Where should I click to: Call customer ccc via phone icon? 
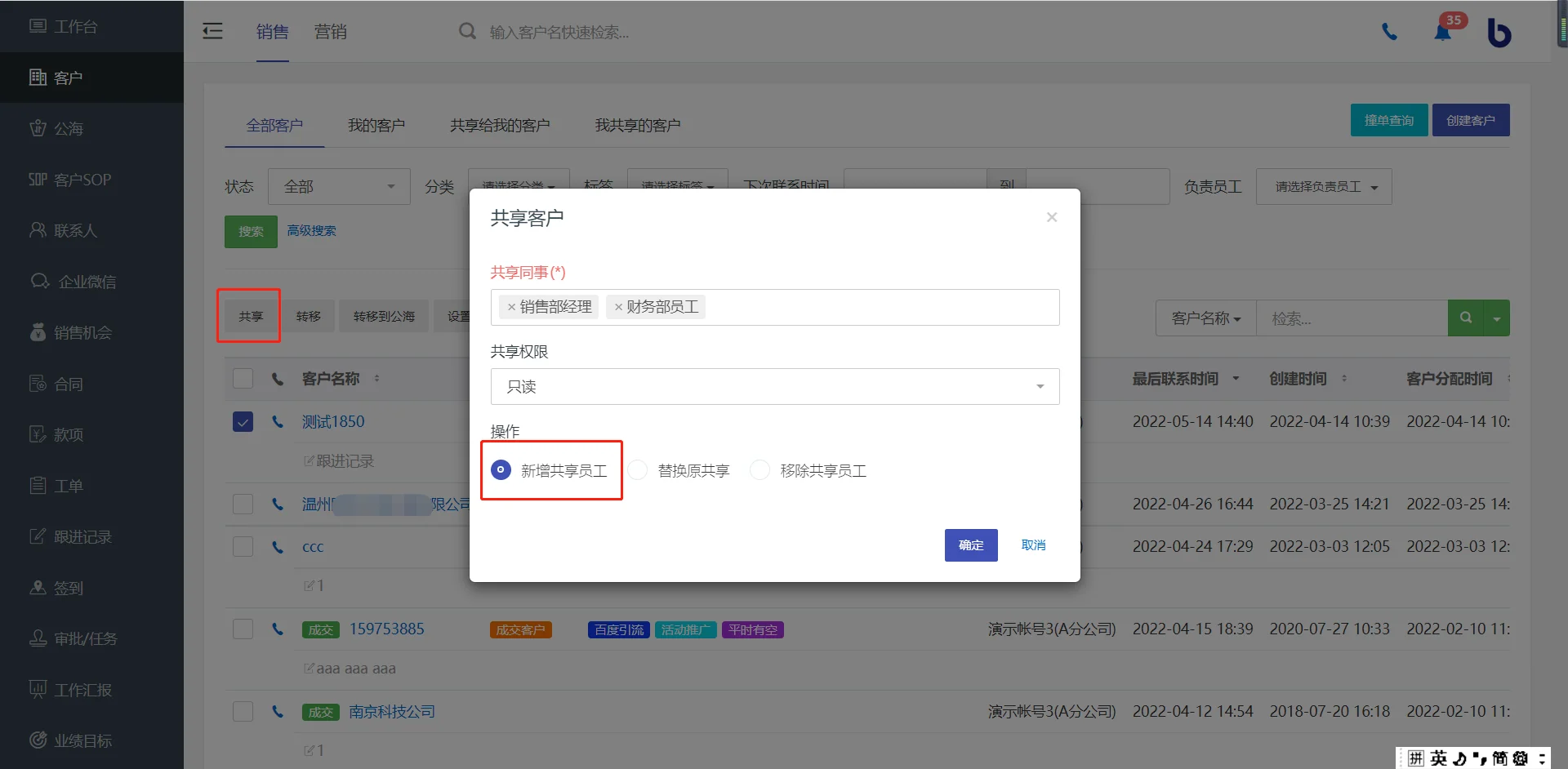[x=278, y=547]
